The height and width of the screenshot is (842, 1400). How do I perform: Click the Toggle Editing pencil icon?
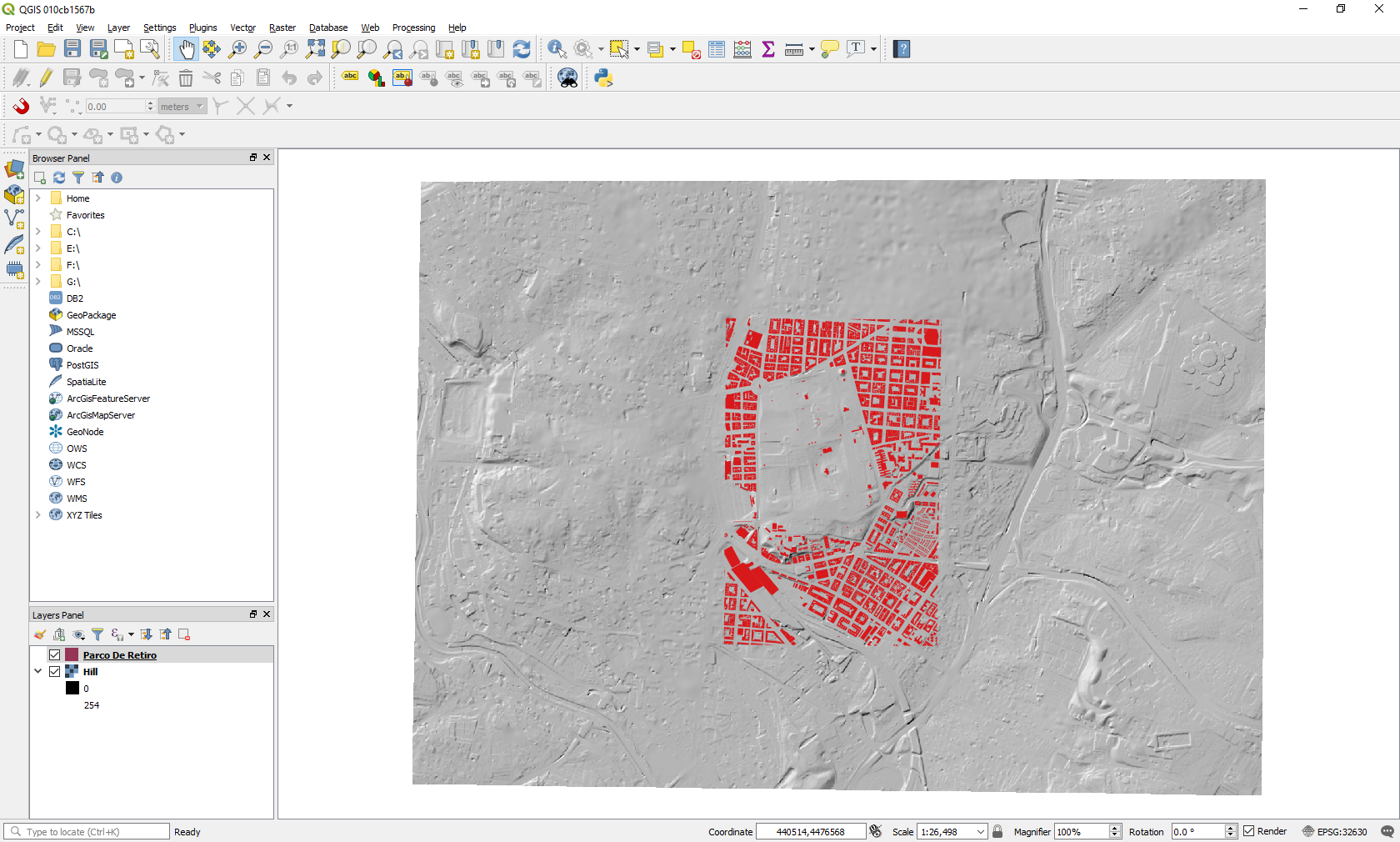(46, 78)
